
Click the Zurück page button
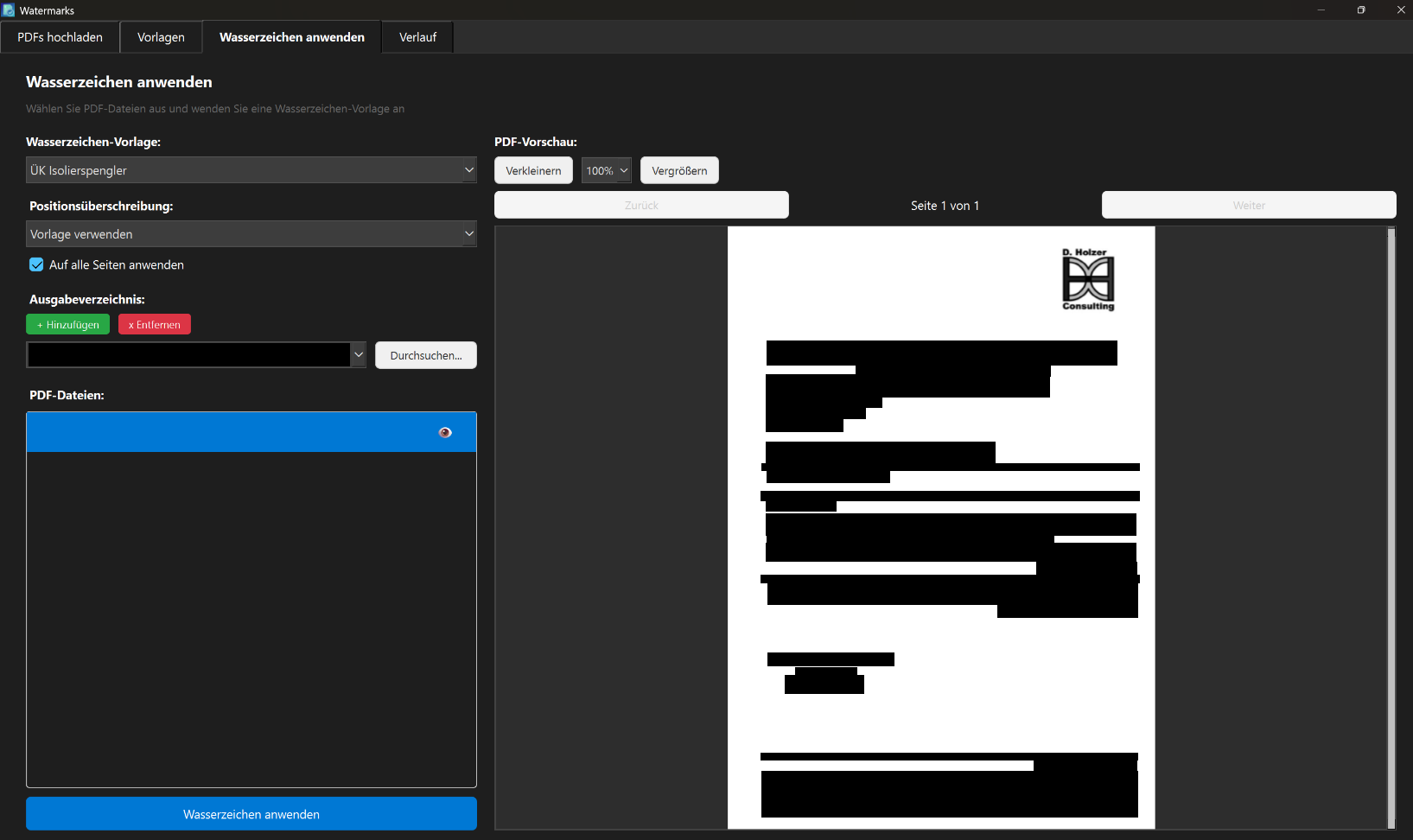(641, 205)
